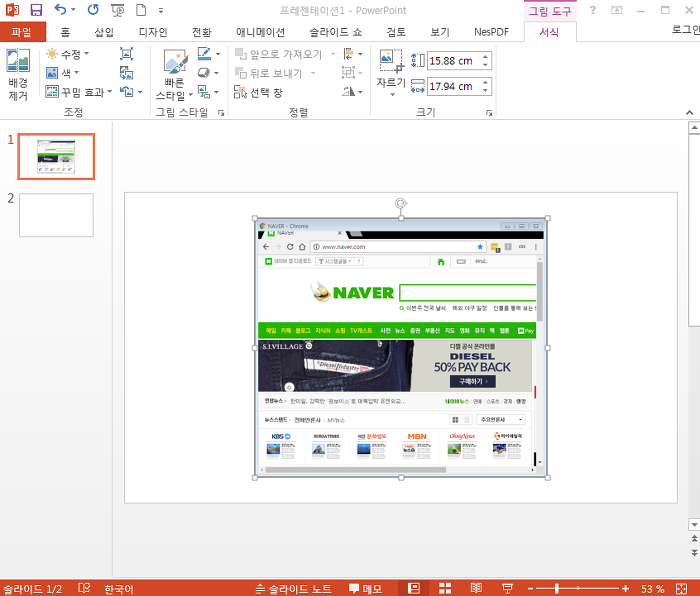Switch to the 애니메이션 animations tab
This screenshot has width=700, height=596.
pyautogui.click(x=260, y=32)
